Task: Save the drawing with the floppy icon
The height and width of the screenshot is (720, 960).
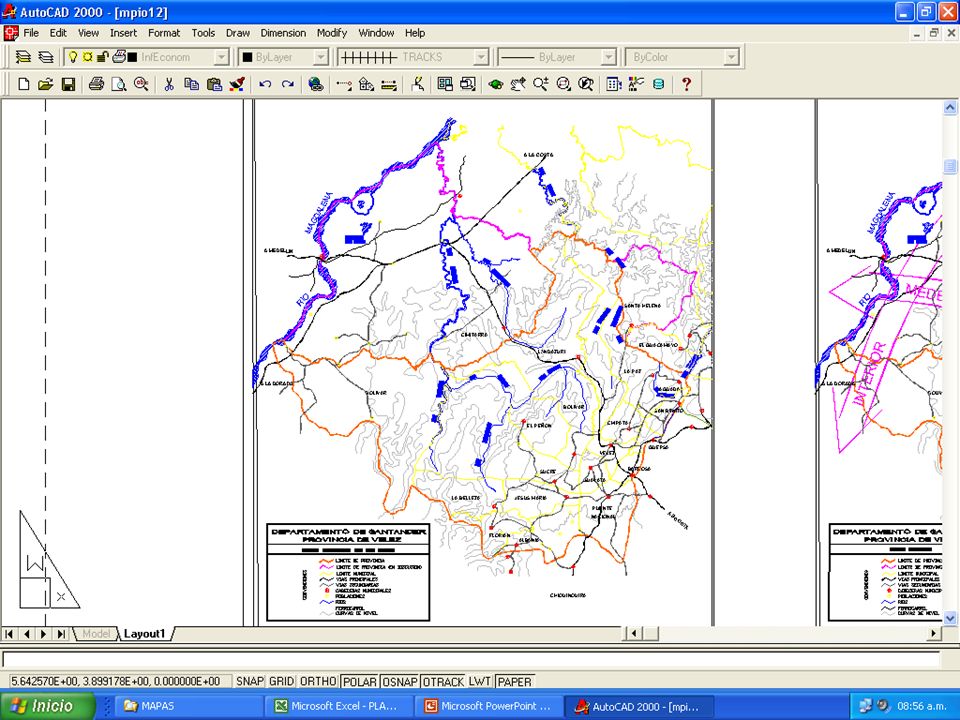Action: coord(68,84)
